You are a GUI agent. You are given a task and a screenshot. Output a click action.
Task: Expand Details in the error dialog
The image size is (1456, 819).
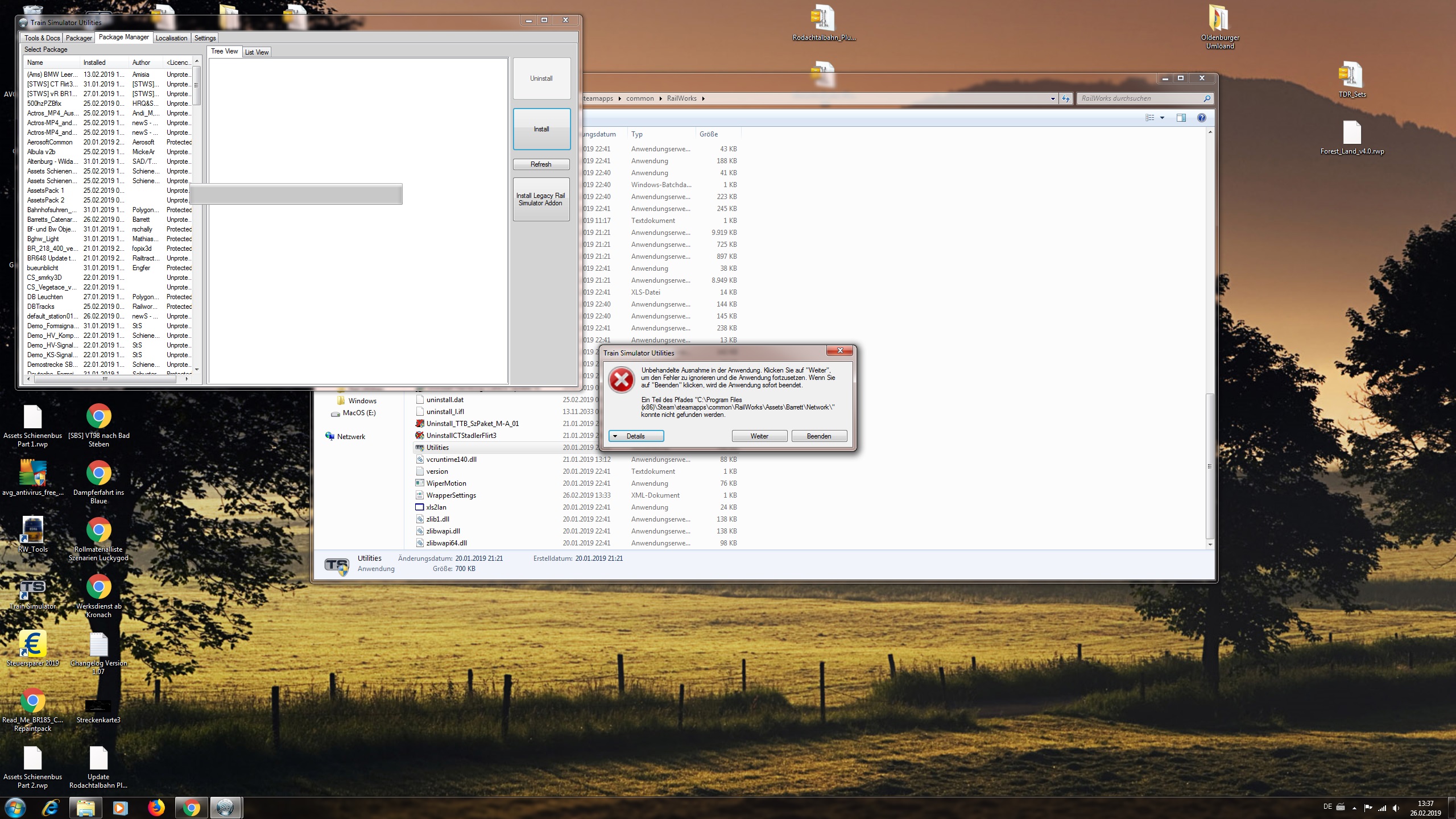(x=635, y=436)
